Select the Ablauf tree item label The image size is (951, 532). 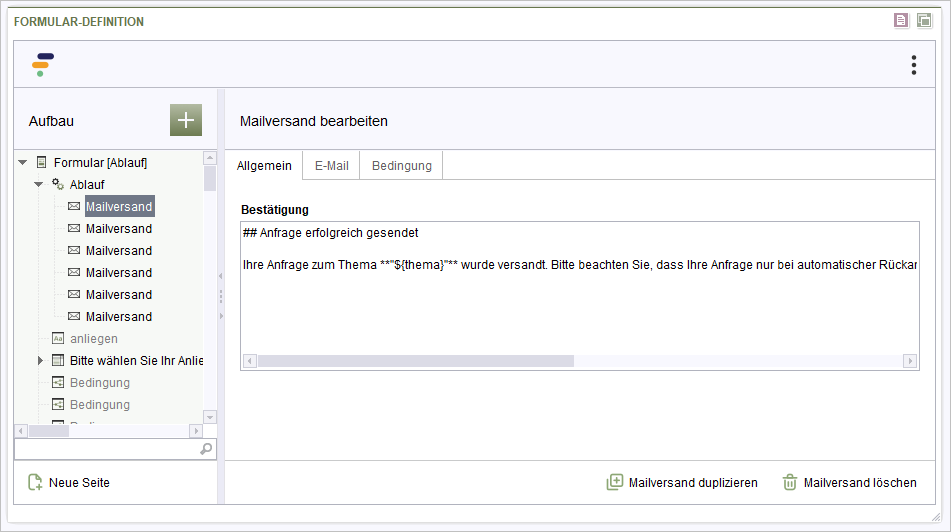(87, 184)
